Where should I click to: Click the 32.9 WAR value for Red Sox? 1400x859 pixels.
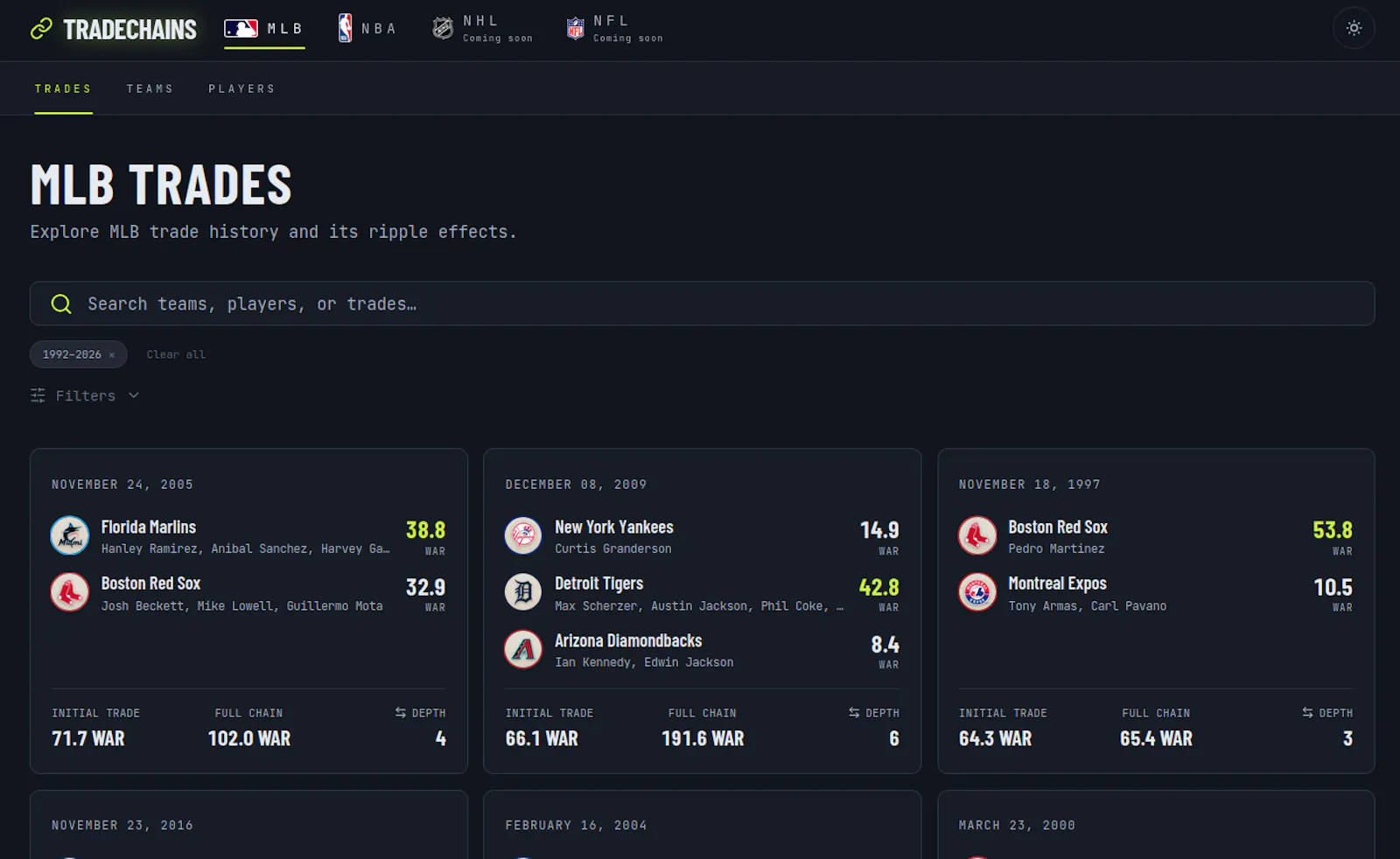coord(425,587)
